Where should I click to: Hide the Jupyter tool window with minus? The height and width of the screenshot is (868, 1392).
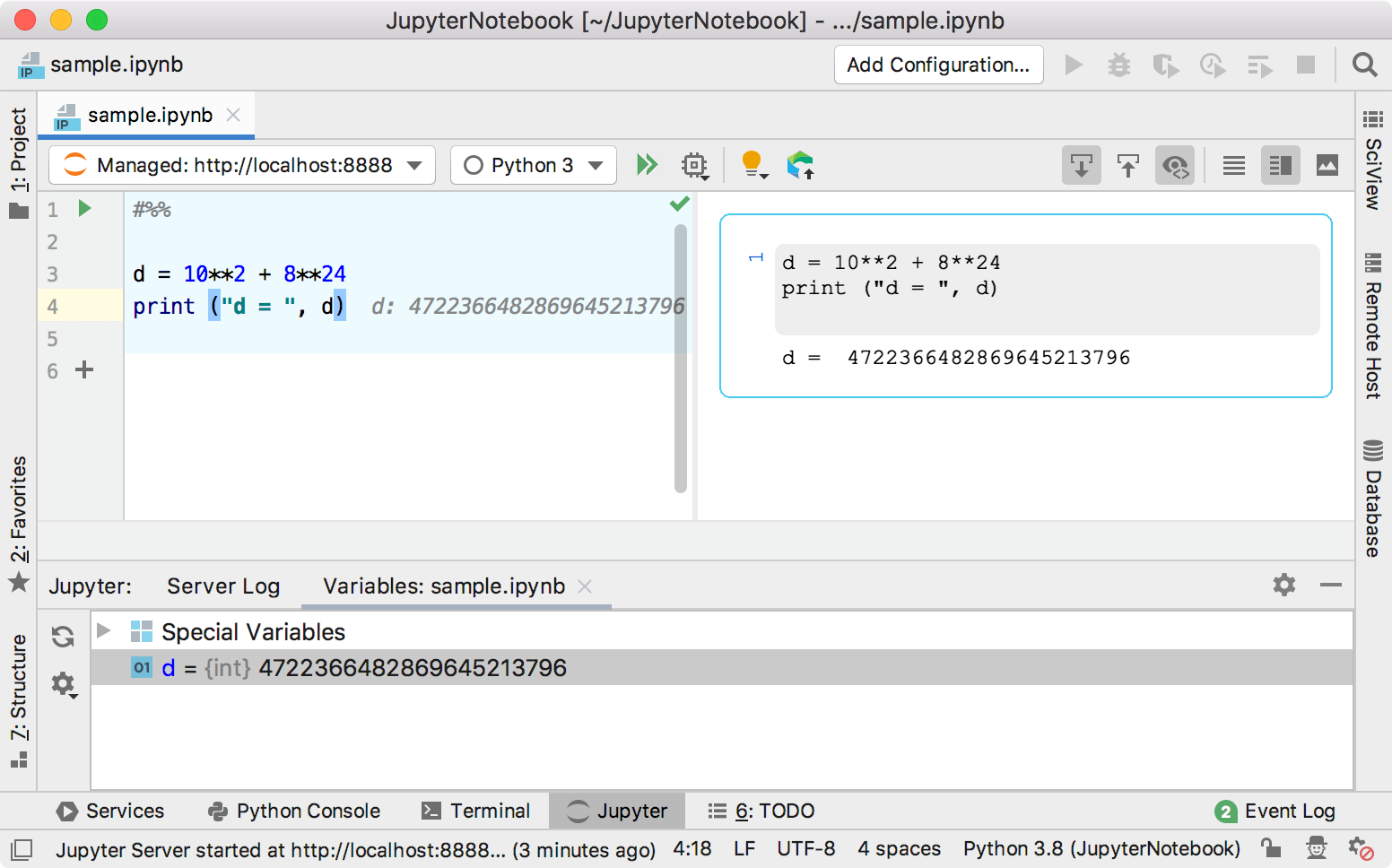tap(1331, 585)
